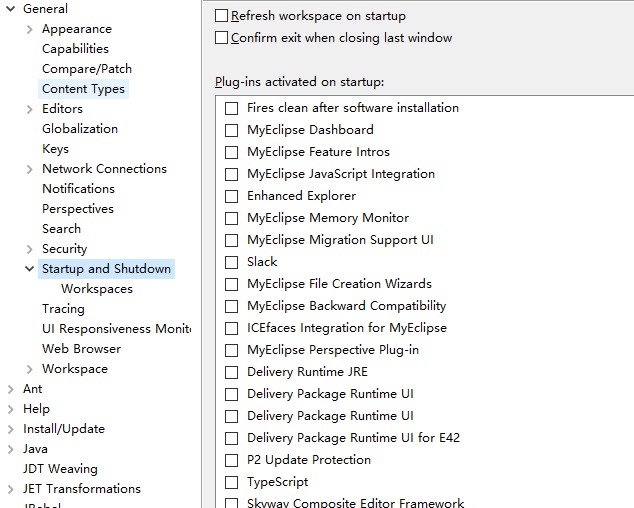The width and height of the screenshot is (634, 508).
Task: Expand the Install/Update node
Action: tap(11, 429)
